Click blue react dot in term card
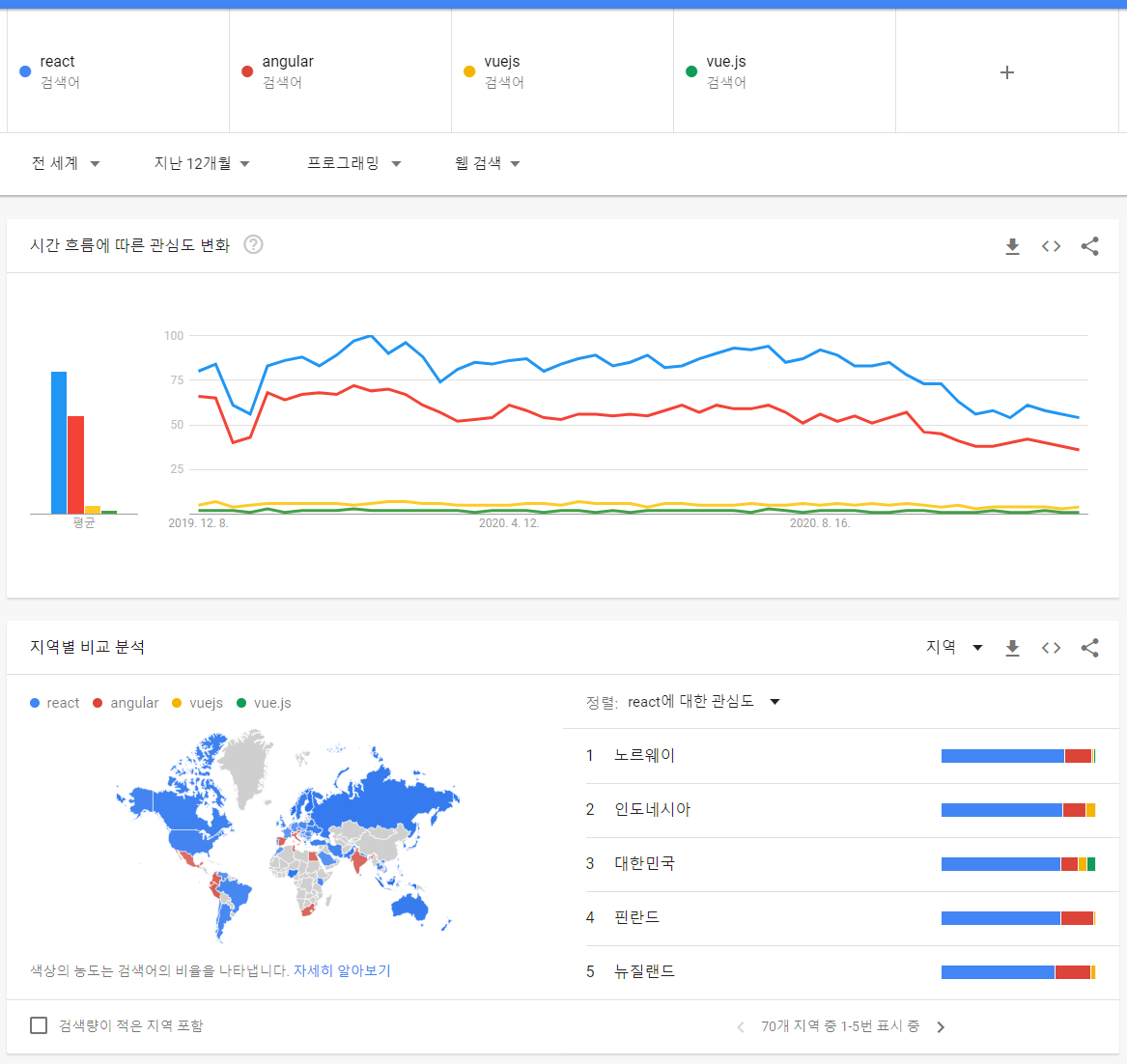This screenshot has width=1127, height=1064. [x=25, y=71]
